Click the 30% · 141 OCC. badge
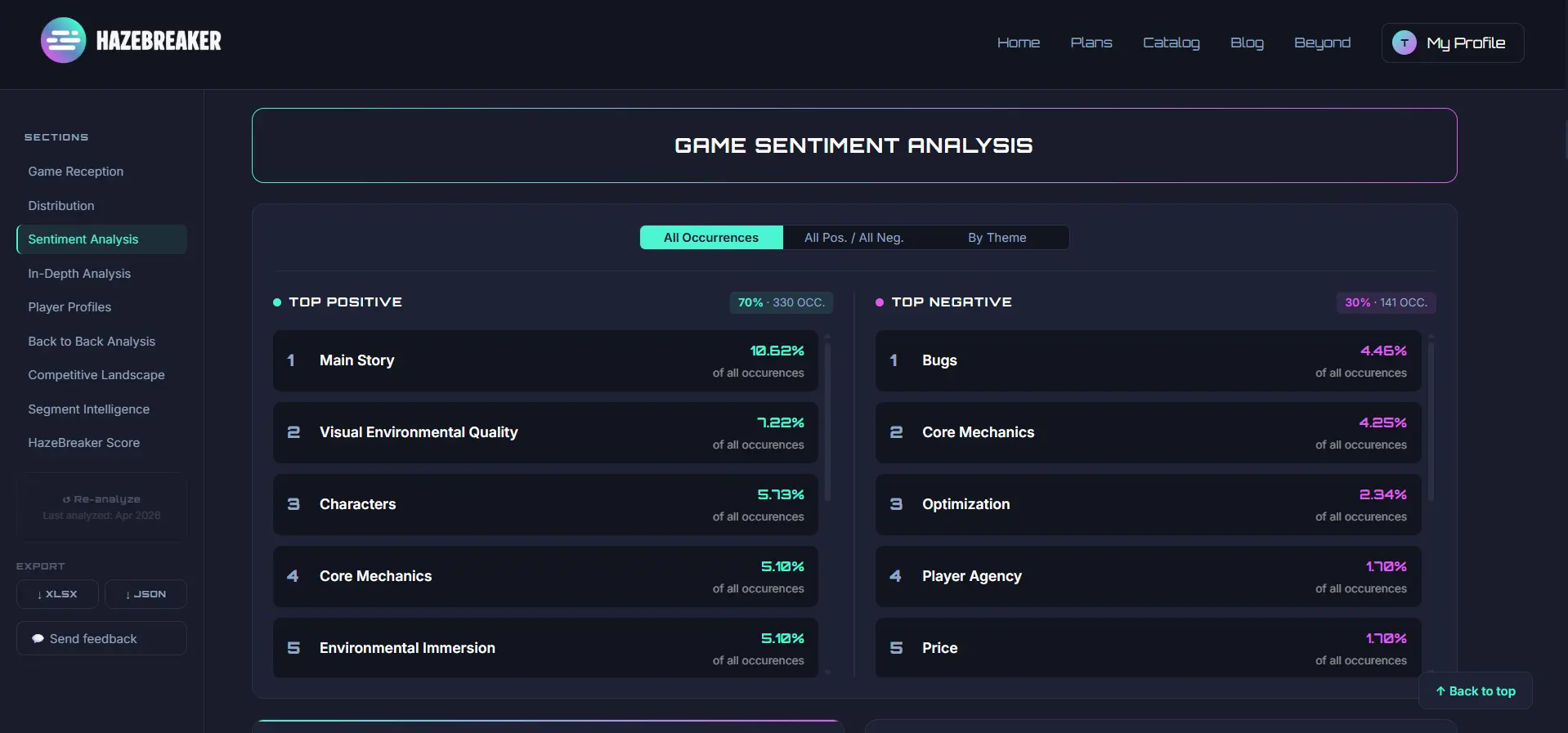This screenshot has height=733, width=1568. coord(1386,302)
